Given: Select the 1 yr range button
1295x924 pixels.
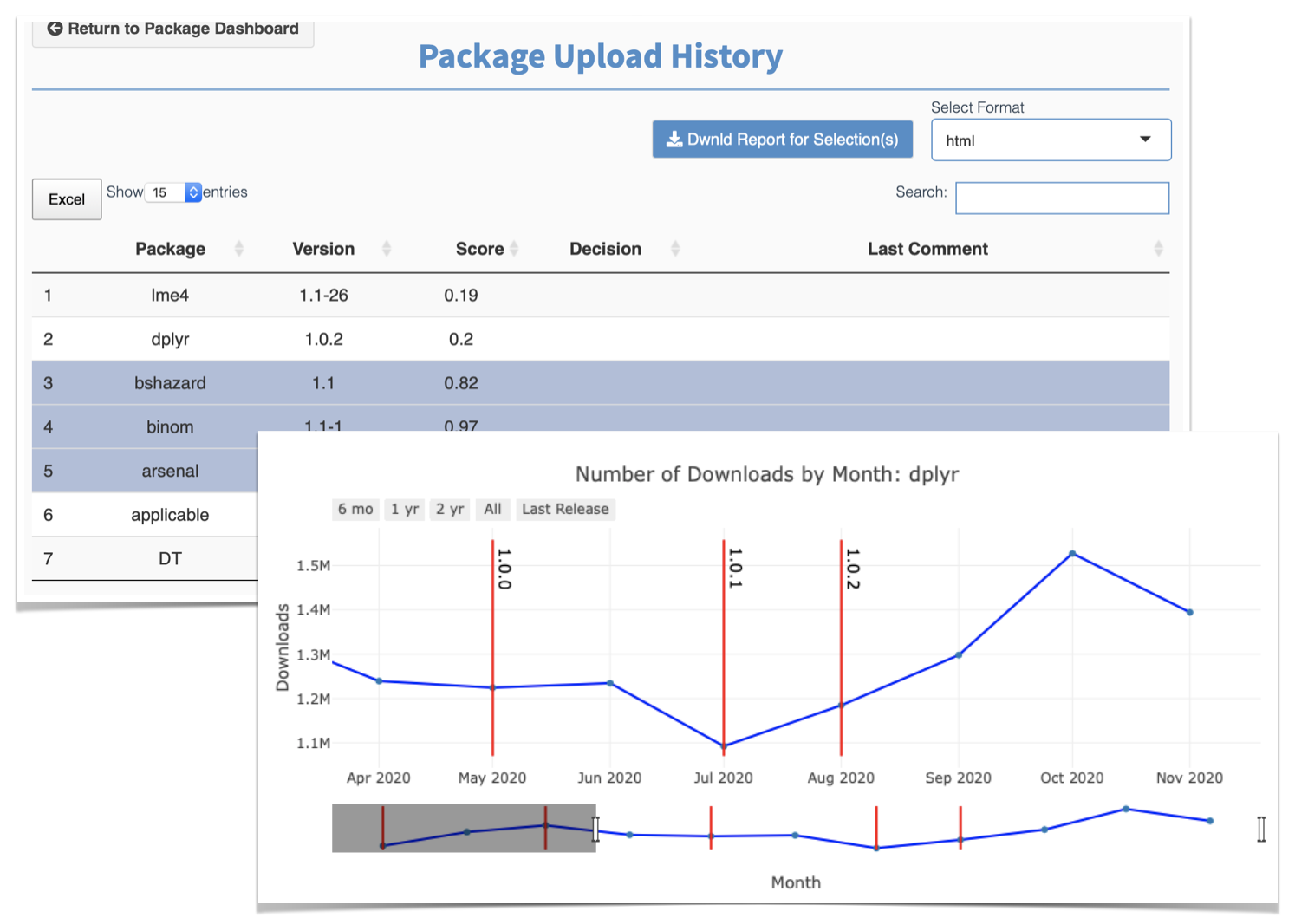Looking at the screenshot, I should point(405,509).
